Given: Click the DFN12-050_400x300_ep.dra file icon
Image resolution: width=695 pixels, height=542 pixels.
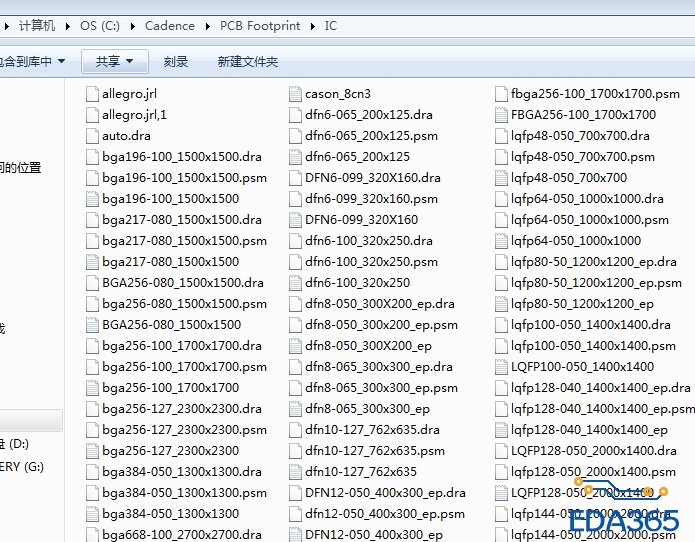Looking at the screenshot, I should [x=295, y=493].
